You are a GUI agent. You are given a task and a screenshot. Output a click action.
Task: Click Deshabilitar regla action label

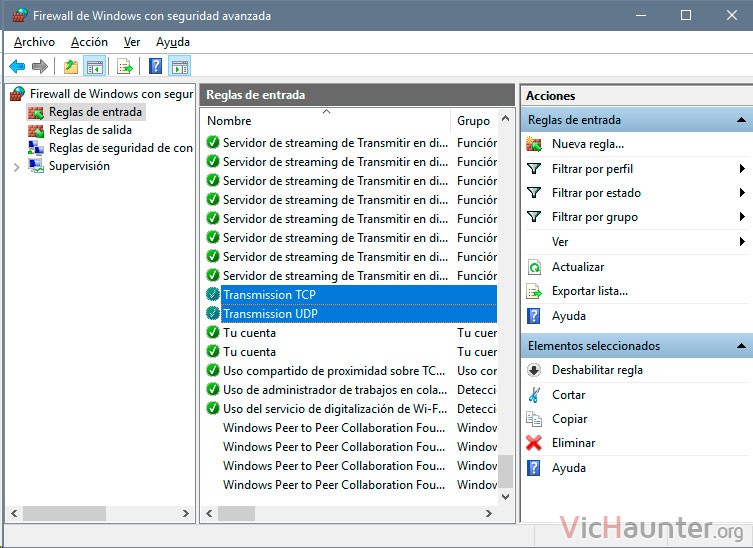[597, 370]
